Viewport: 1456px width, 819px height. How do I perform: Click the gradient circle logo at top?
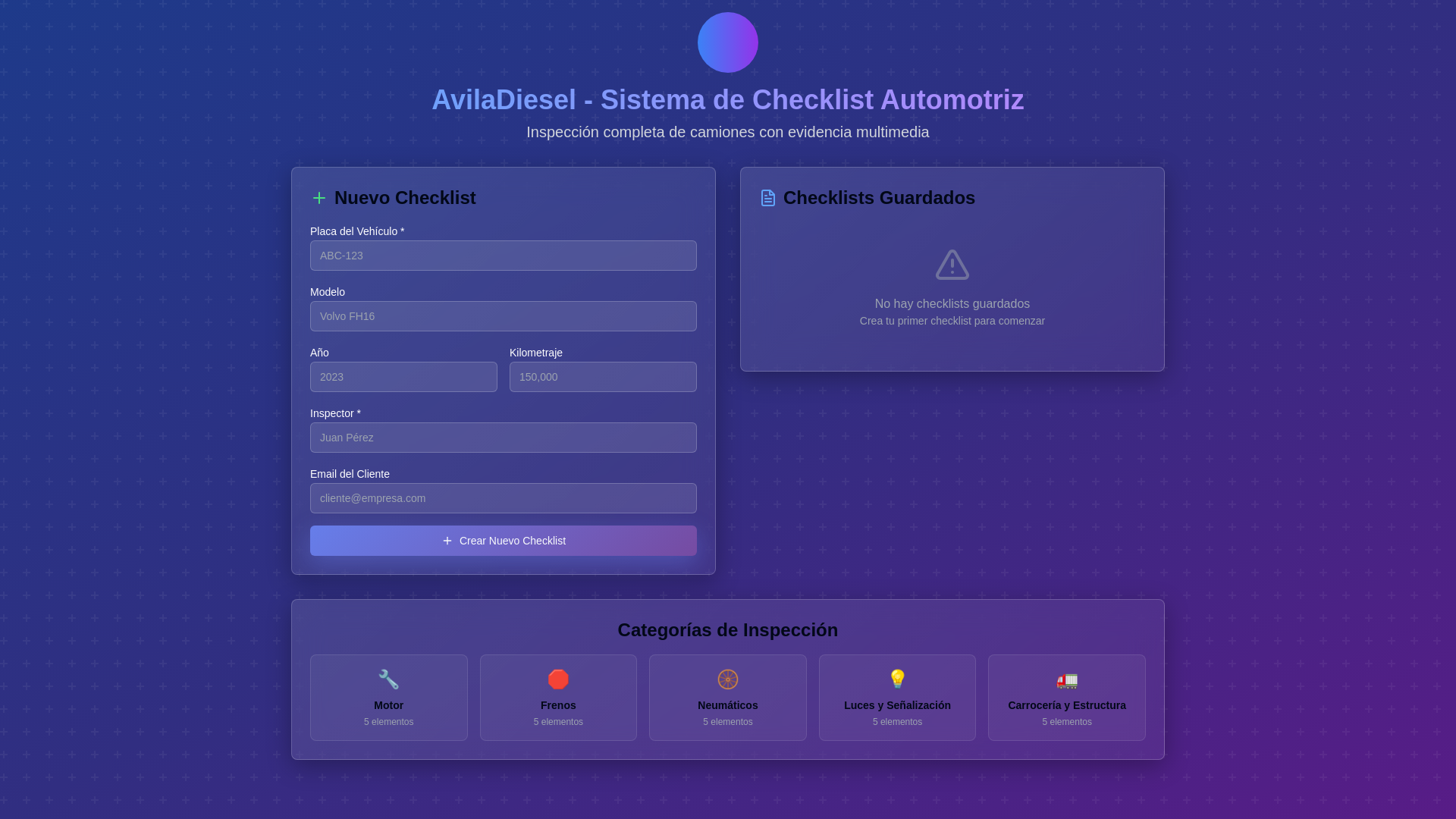coord(728,42)
